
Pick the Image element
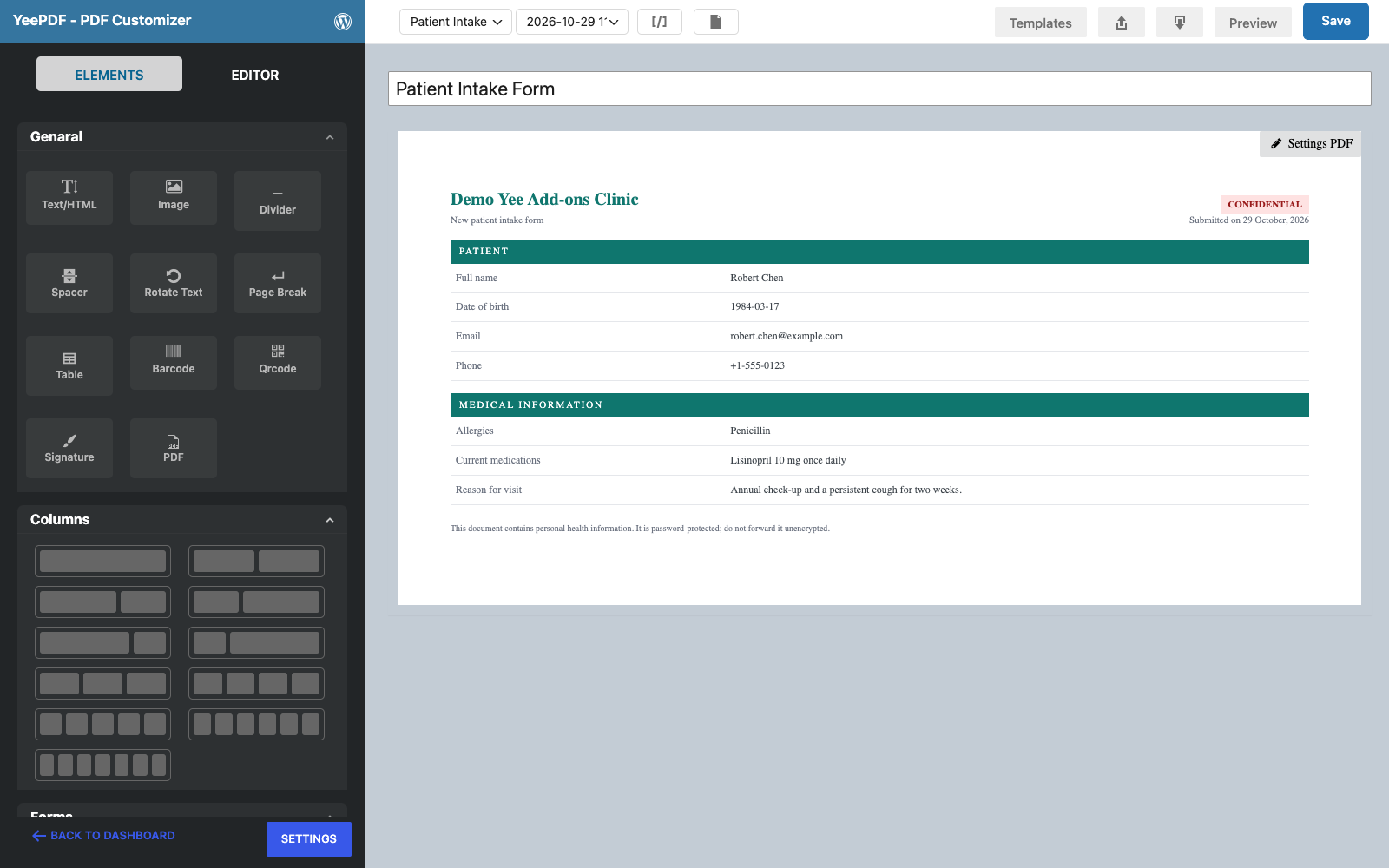click(x=174, y=197)
